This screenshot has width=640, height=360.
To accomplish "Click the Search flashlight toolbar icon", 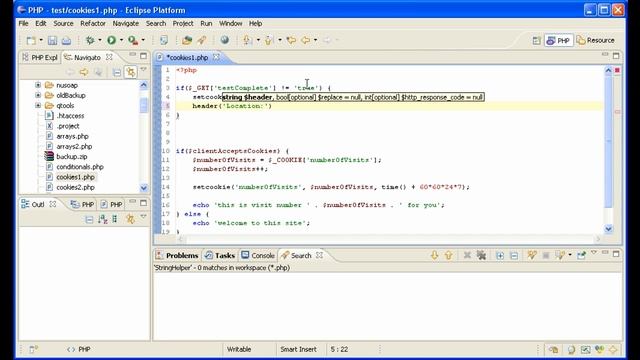I will click(x=202, y=40).
